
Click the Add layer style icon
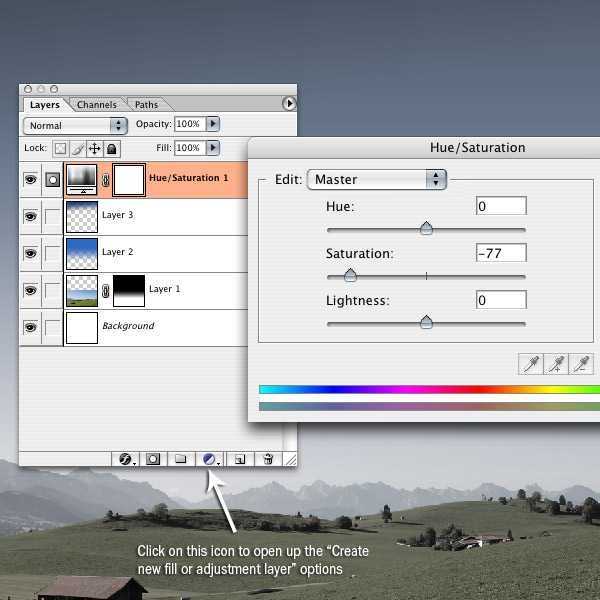point(127,459)
